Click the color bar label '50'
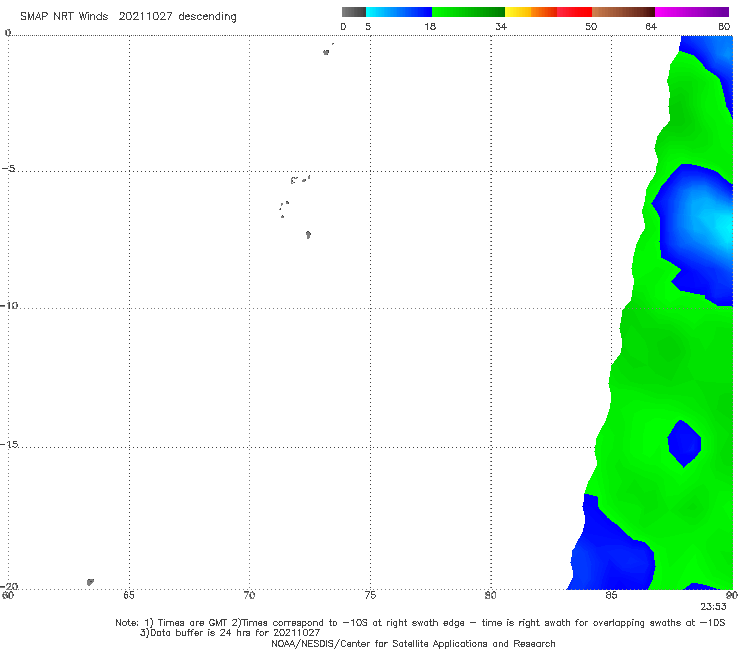This screenshot has width=740, height=650. (x=591, y=26)
